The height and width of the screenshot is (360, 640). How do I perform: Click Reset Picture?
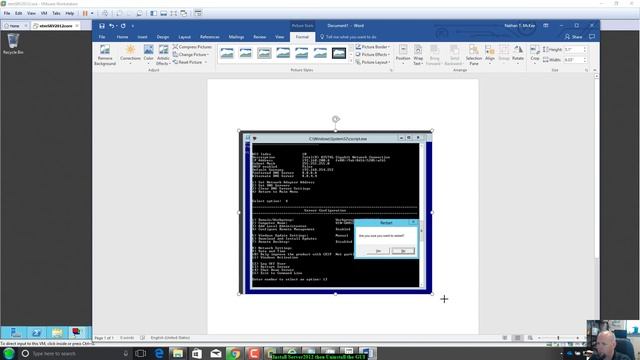(188, 62)
